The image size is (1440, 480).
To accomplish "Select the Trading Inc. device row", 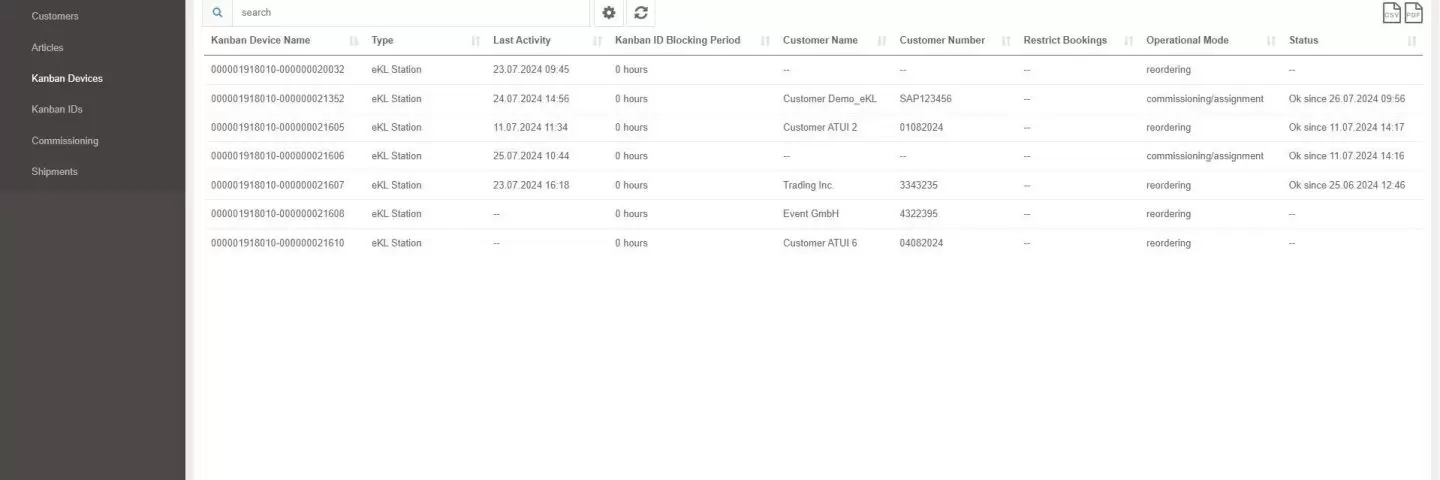I will pos(813,185).
